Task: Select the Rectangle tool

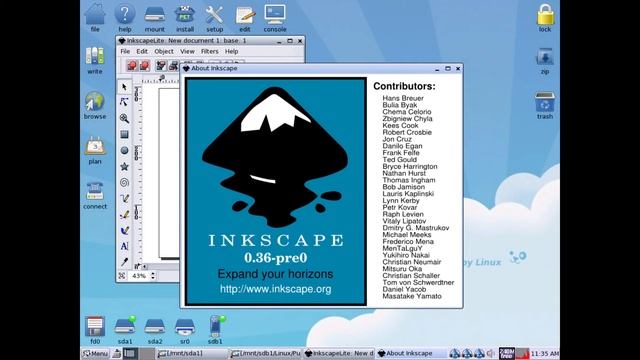Action: pos(124,134)
